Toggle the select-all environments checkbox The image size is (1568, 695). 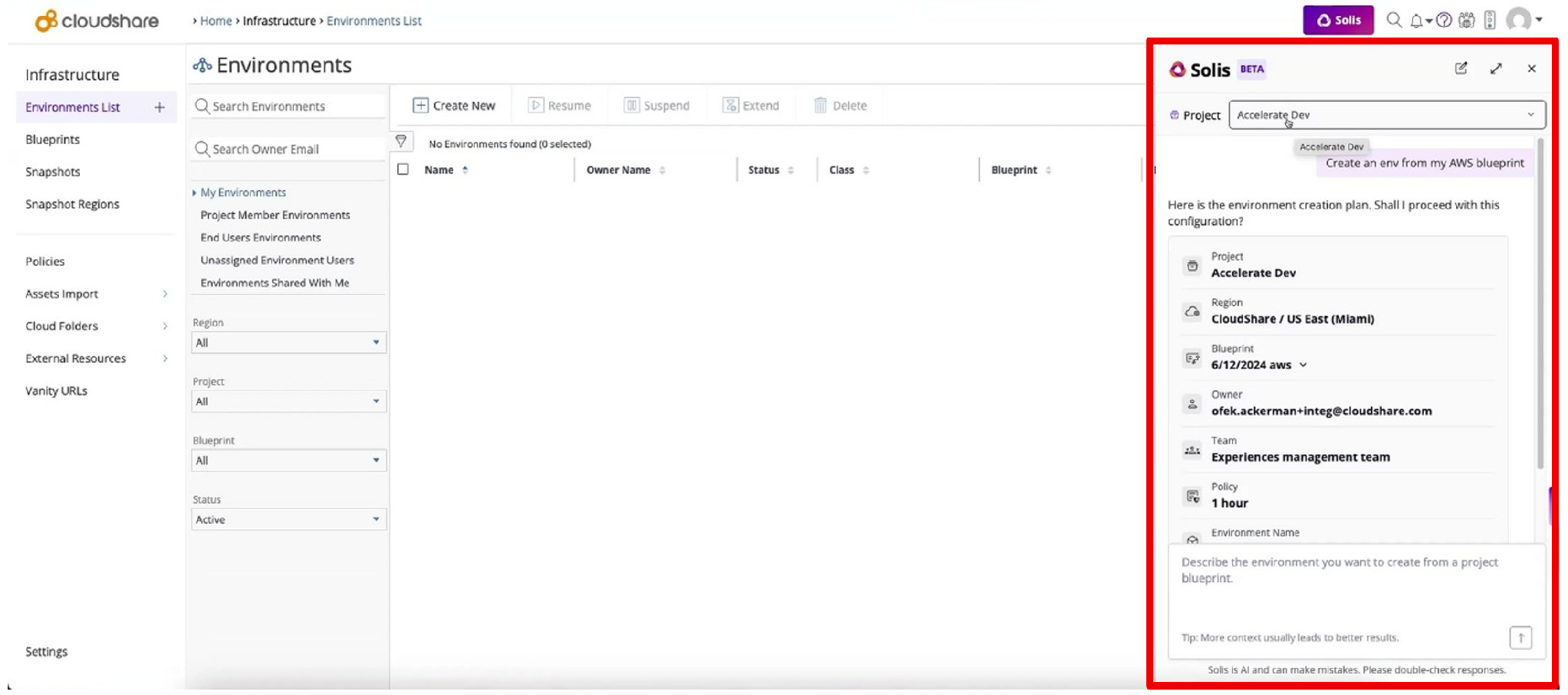(403, 169)
